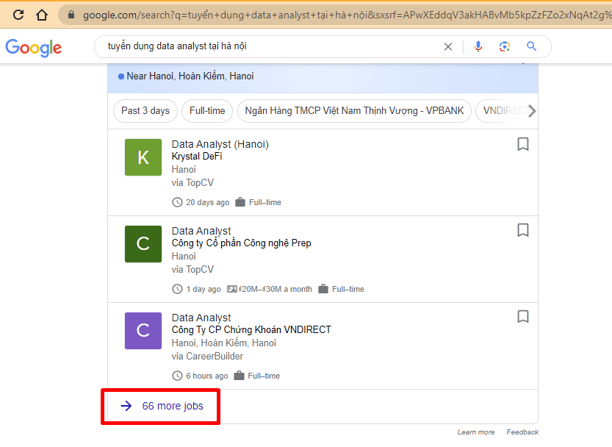Click the Google search text field
The height and width of the screenshot is (447, 612).
tap(269, 46)
